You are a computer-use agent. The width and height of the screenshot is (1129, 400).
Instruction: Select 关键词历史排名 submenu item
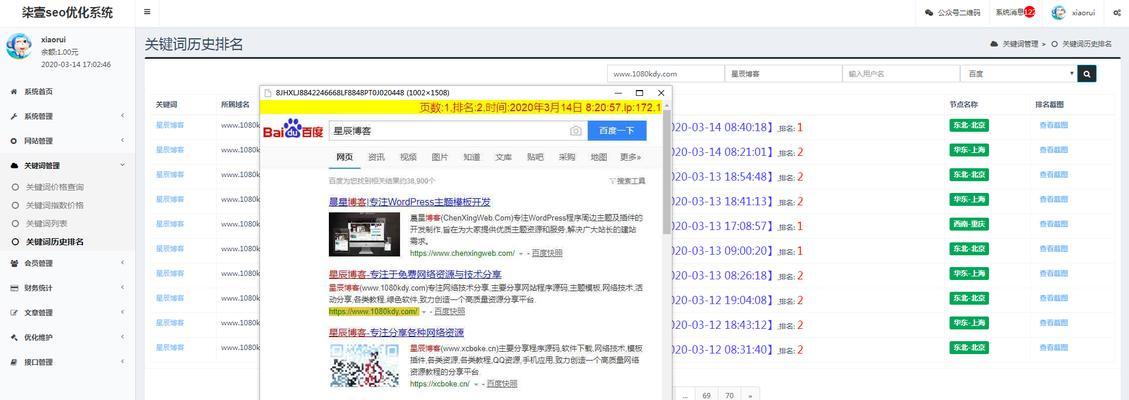[55, 242]
